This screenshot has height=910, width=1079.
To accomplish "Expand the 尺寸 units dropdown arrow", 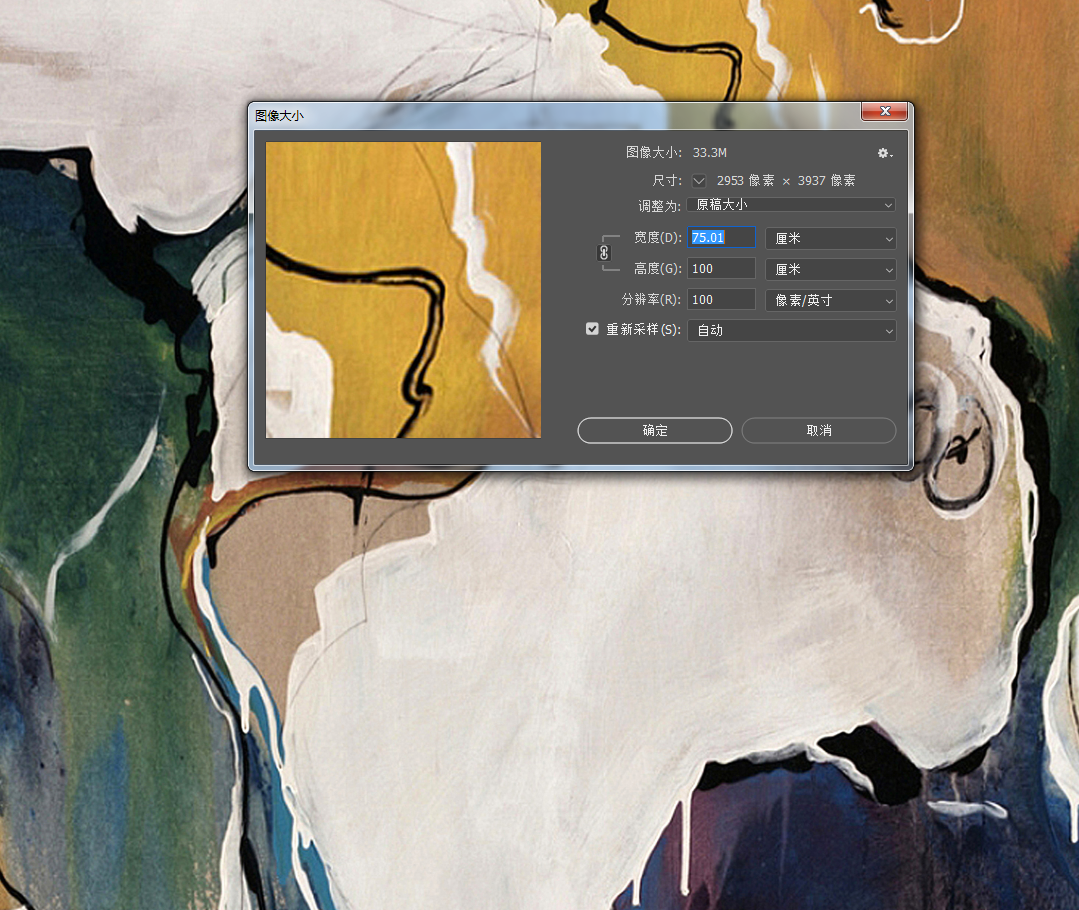I will coord(699,181).
